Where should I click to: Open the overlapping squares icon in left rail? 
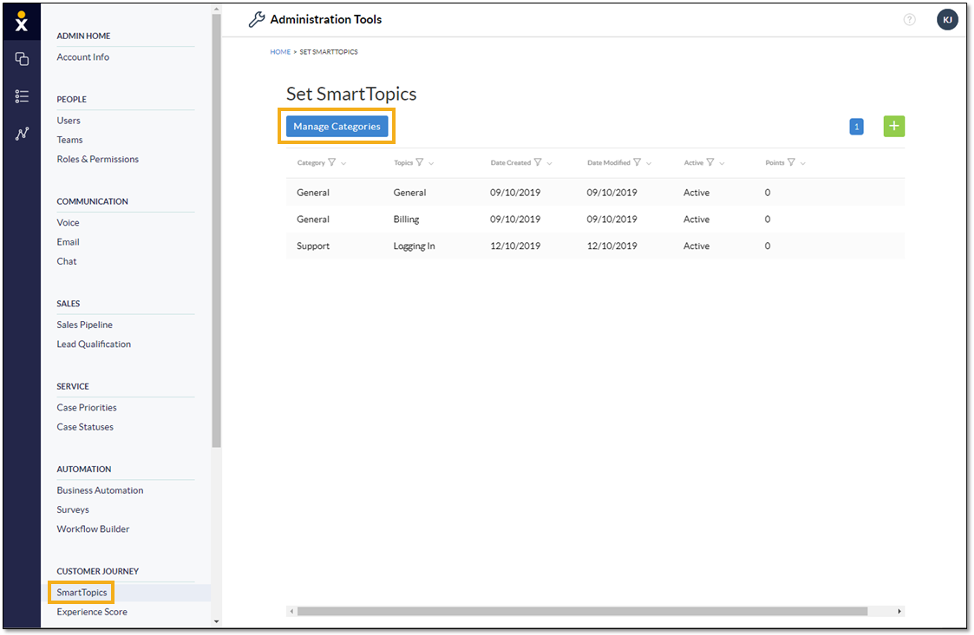[x=21, y=59]
